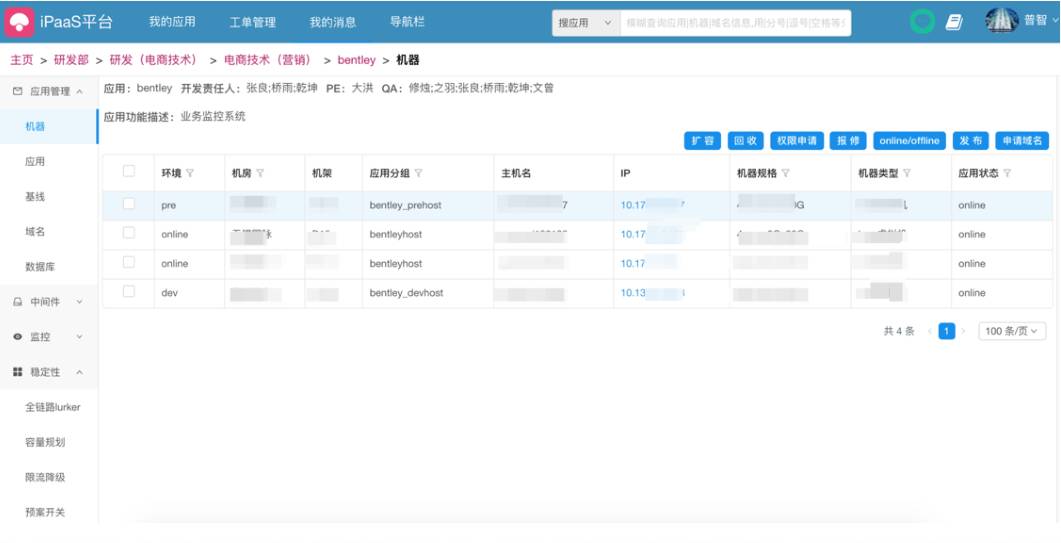
Task: Click the user avatar picture
Action: [x=1001, y=21]
